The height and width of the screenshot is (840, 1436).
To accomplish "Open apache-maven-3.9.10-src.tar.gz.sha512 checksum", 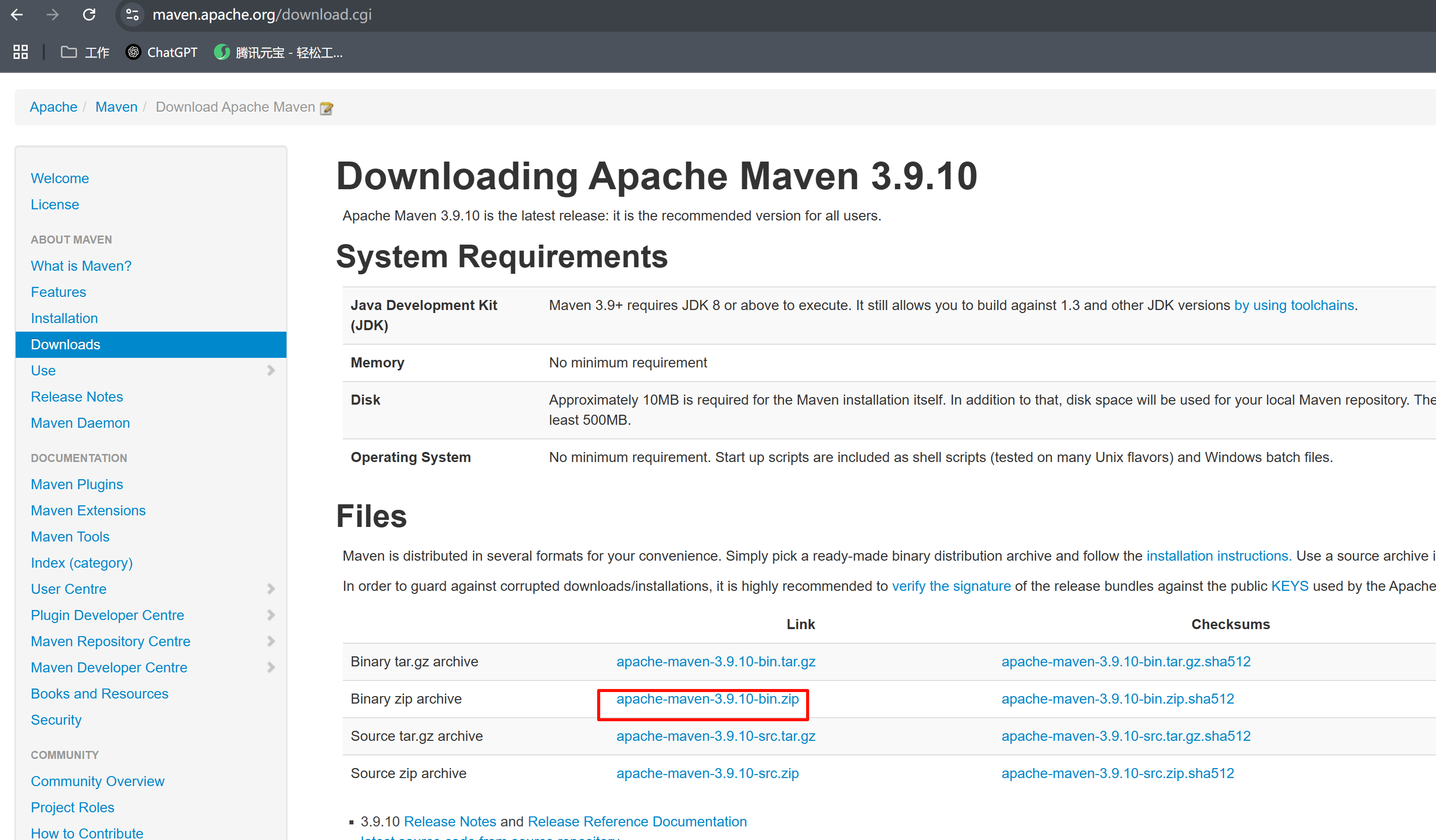I will tap(1126, 736).
